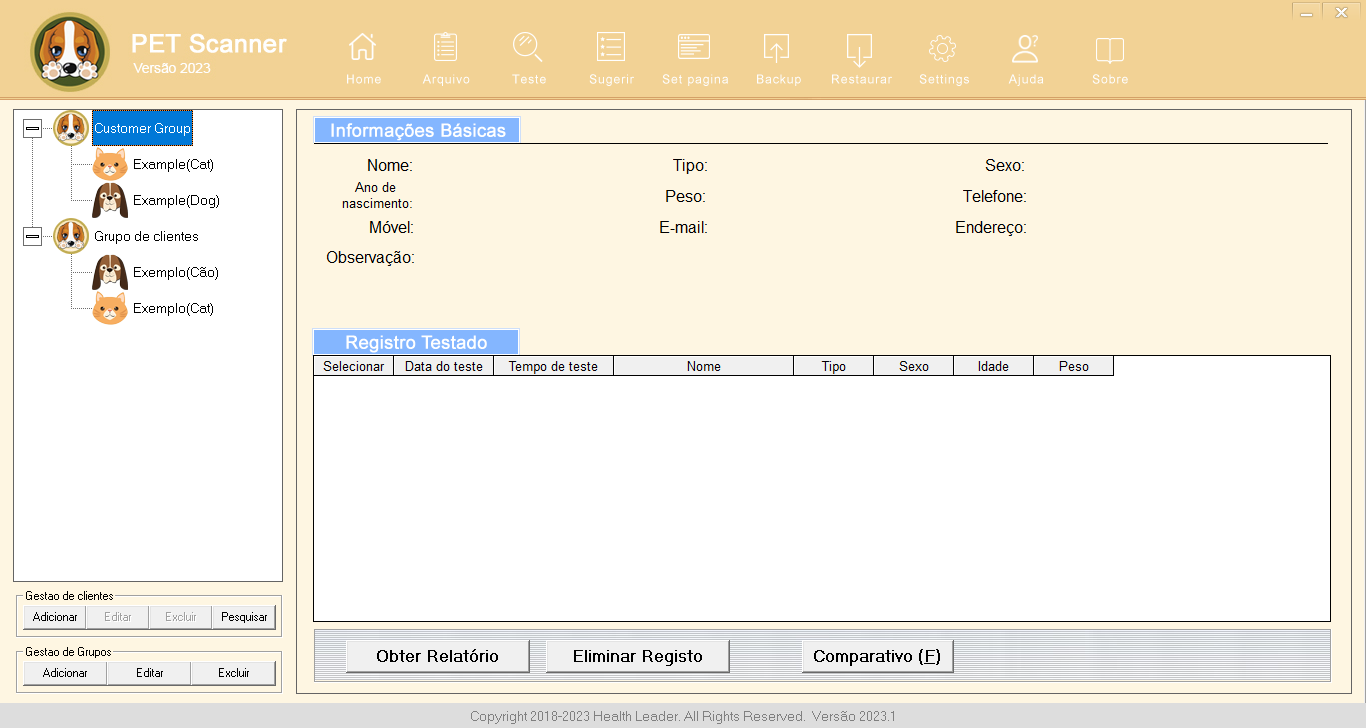The width and height of the screenshot is (1366, 728).
Task: Click the Example(Cat) cat icon
Action: click(x=110, y=164)
